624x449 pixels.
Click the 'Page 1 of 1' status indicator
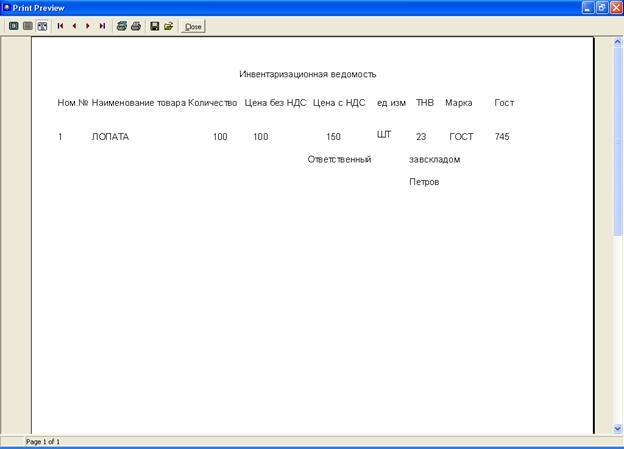(x=43, y=441)
